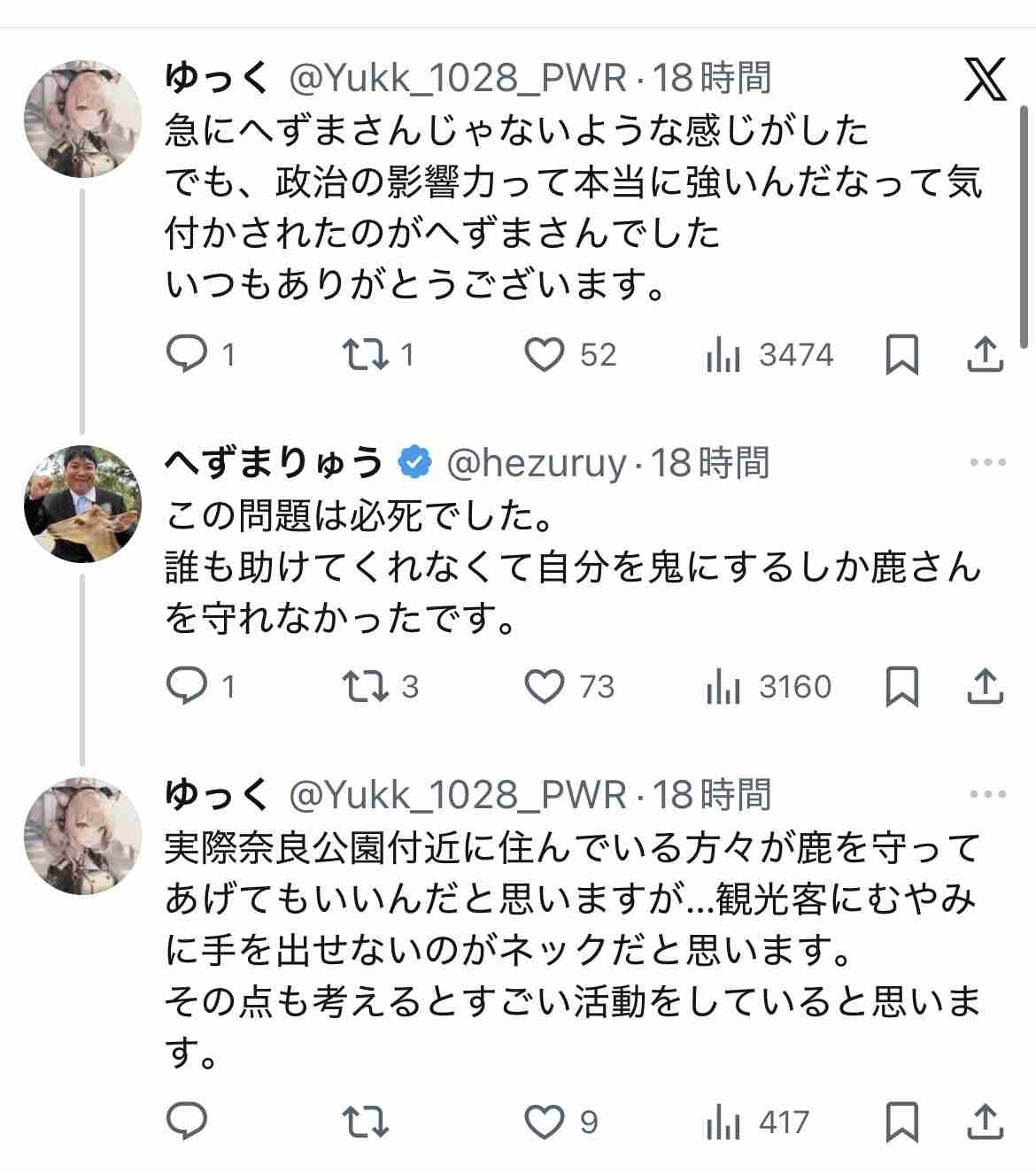Image resolution: width=1036 pixels, height=1173 pixels.
Task: Like へずまりゅう's tweet with 73 likes
Action: (x=545, y=687)
